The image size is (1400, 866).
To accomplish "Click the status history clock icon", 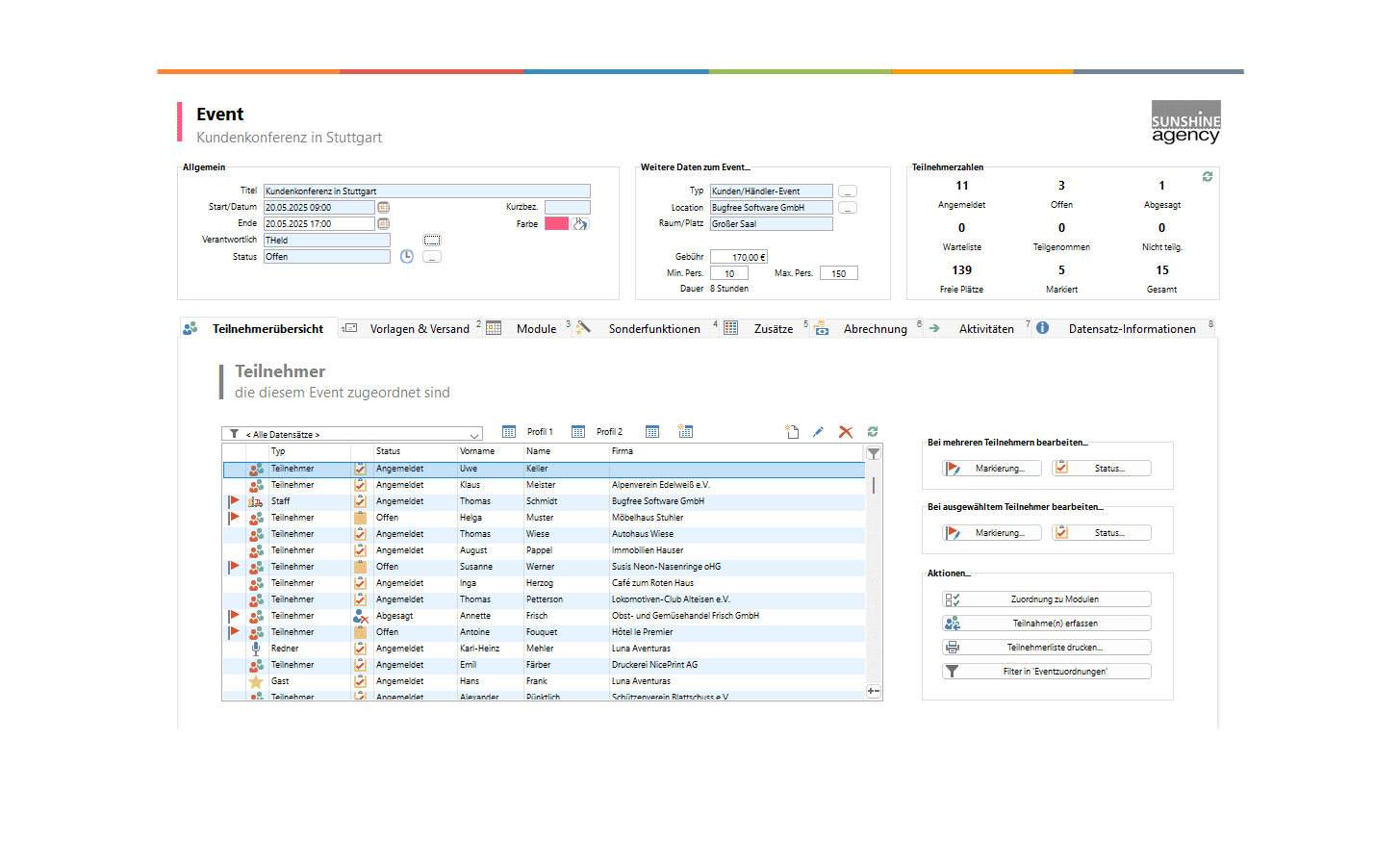I will click(407, 257).
